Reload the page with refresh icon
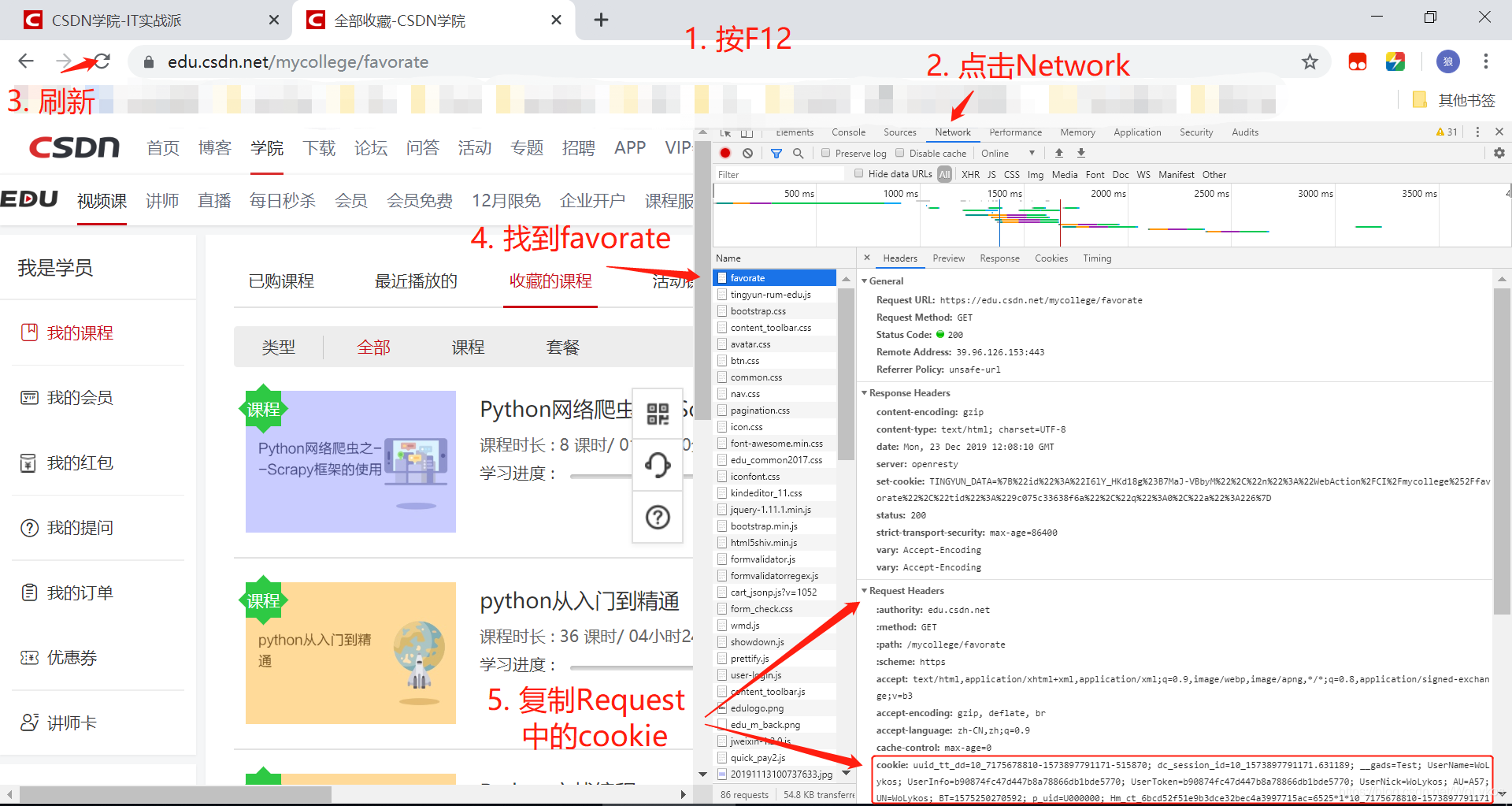Image resolution: width=1512 pixels, height=806 pixels. [x=102, y=61]
